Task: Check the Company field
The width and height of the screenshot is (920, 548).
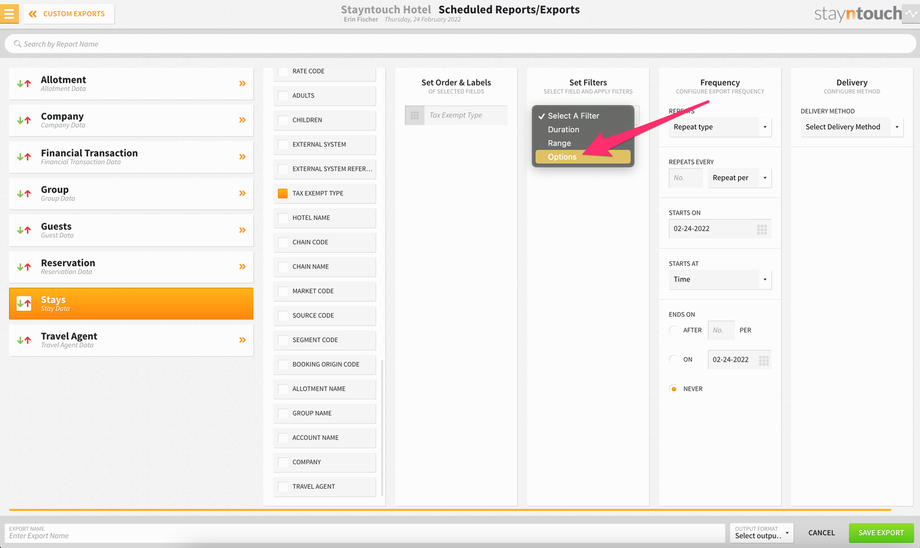Action: coord(283,462)
